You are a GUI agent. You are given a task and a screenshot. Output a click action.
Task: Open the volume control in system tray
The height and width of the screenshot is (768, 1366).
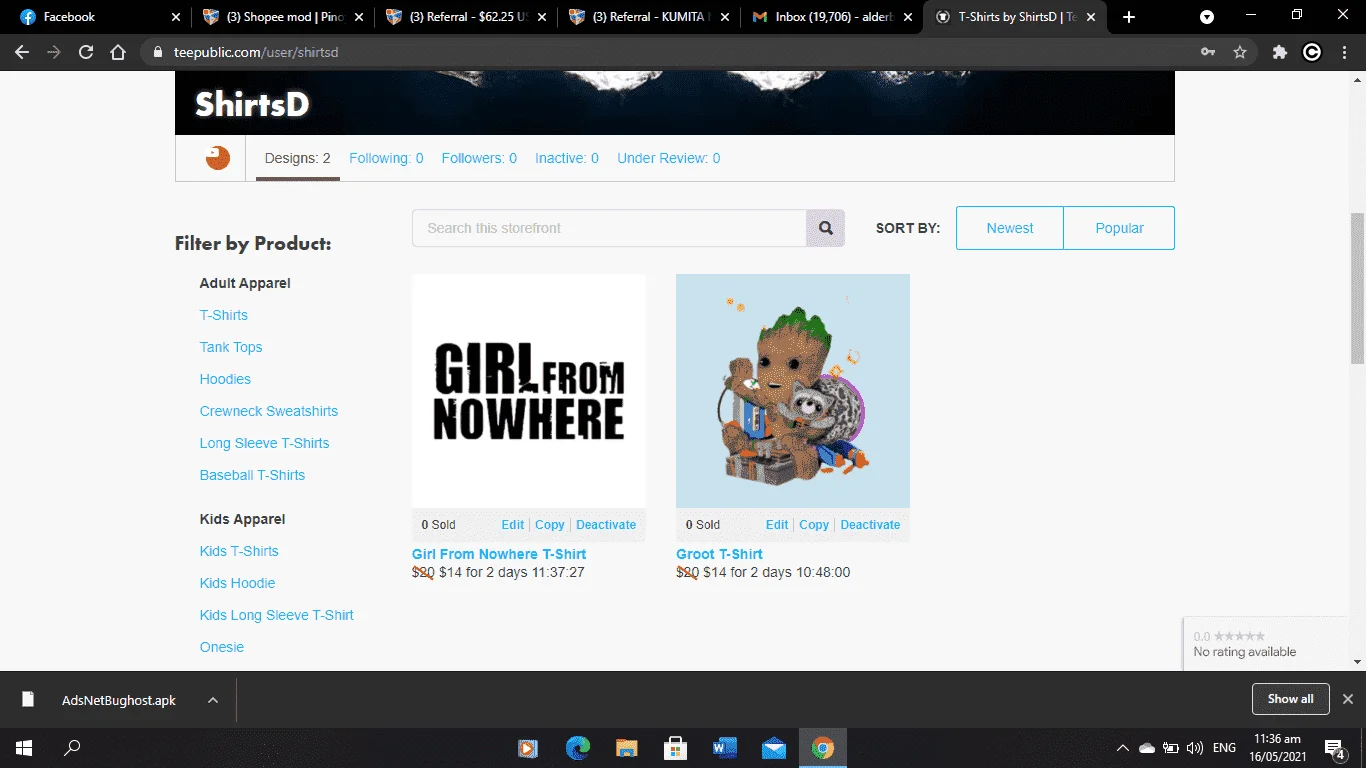1195,748
